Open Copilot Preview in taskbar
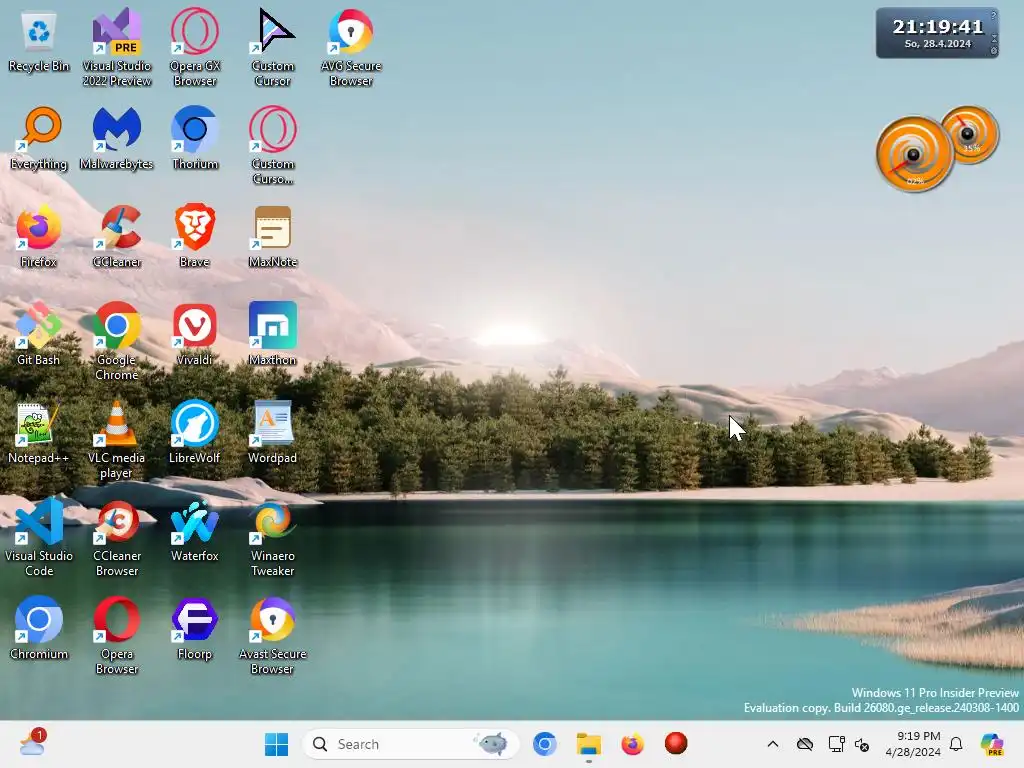Screen dimensions: 1024x768 click(992, 744)
